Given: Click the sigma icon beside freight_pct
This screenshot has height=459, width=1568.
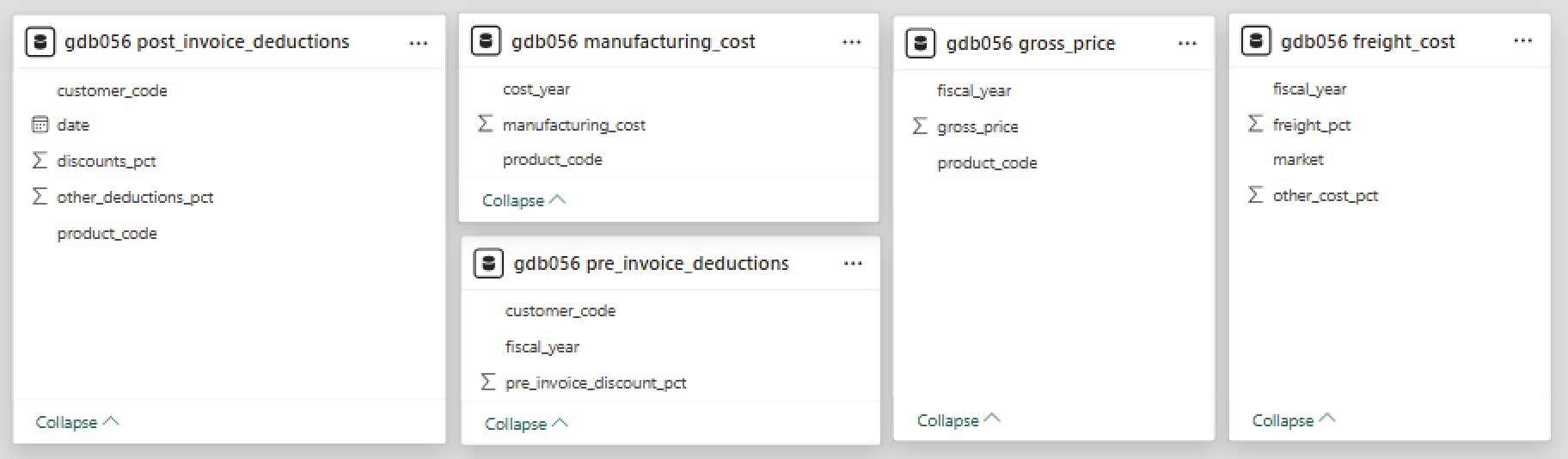Looking at the screenshot, I should pos(1255,125).
